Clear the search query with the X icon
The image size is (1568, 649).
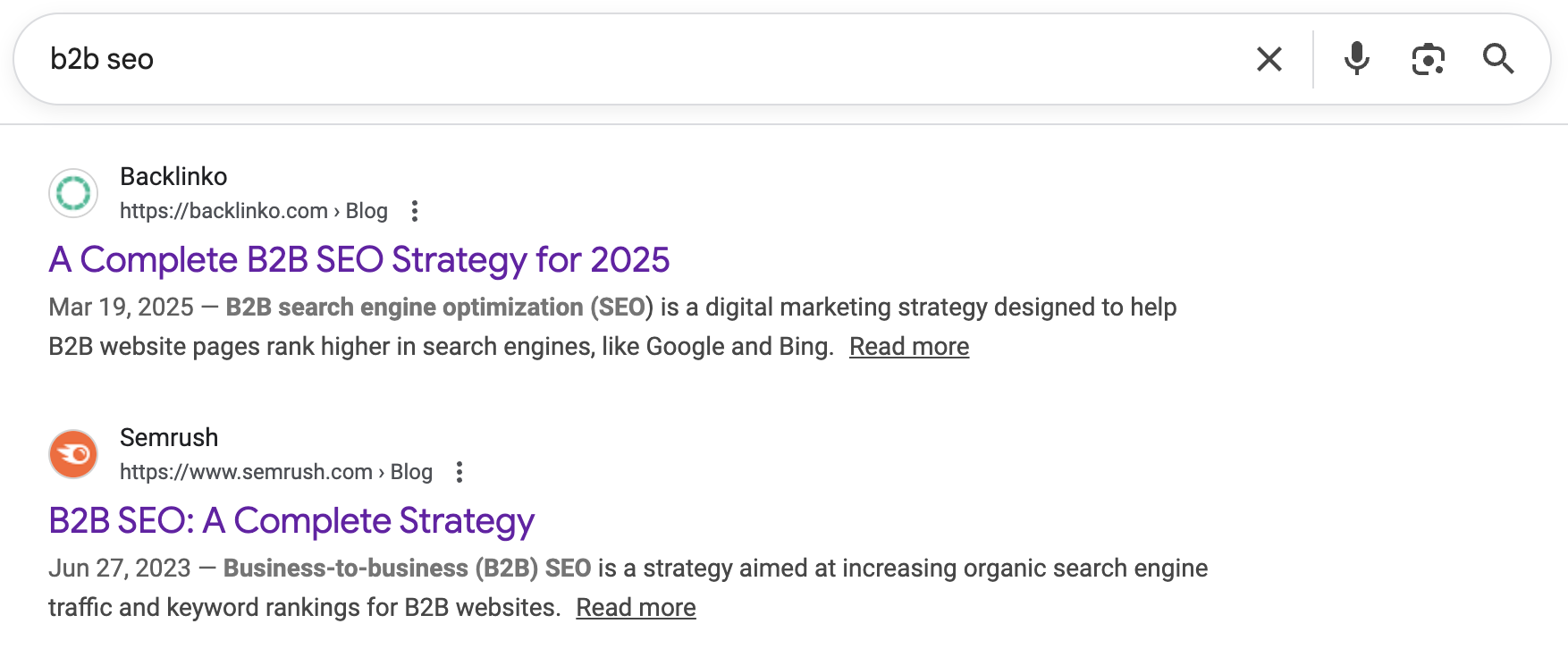(x=1269, y=60)
